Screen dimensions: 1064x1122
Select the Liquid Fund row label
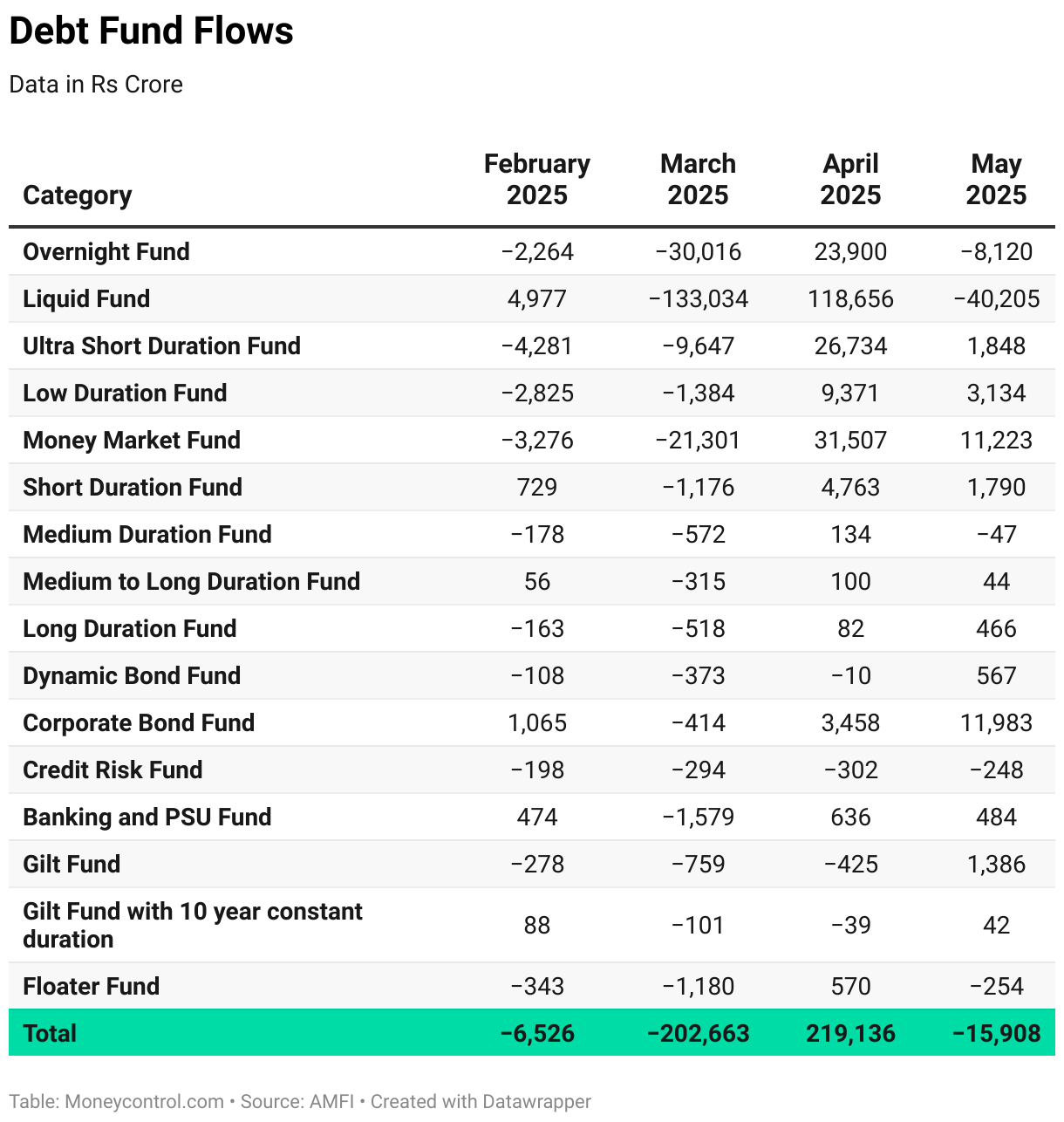click(86, 299)
